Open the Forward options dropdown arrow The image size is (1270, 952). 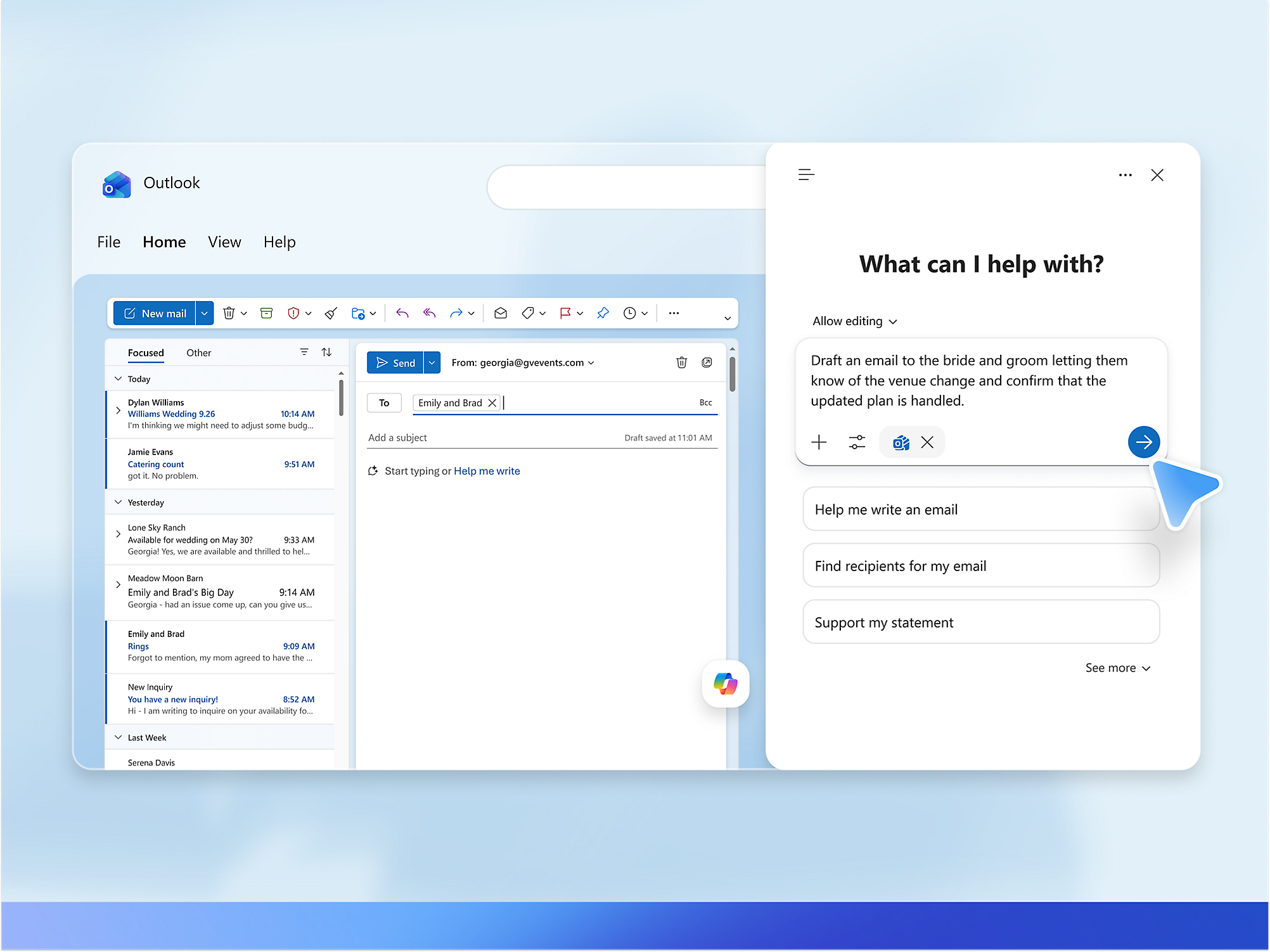pos(471,313)
